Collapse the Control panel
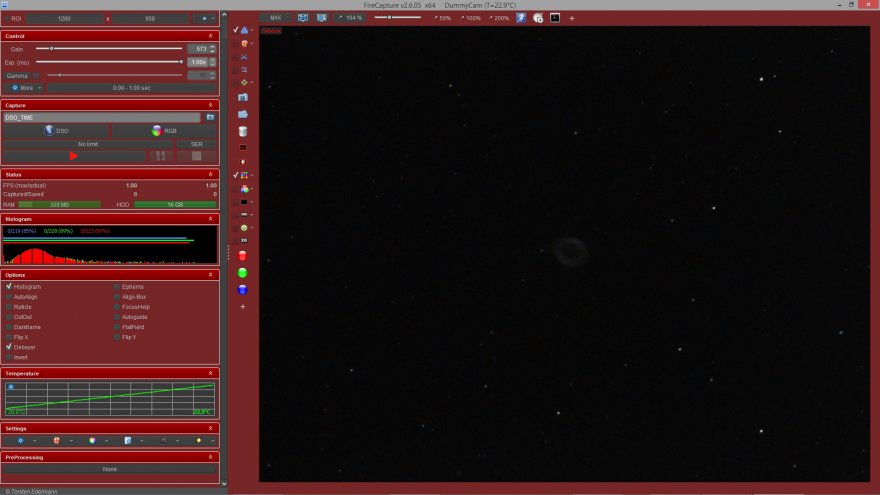The width and height of the screenshot is (880, 495). 210,36
